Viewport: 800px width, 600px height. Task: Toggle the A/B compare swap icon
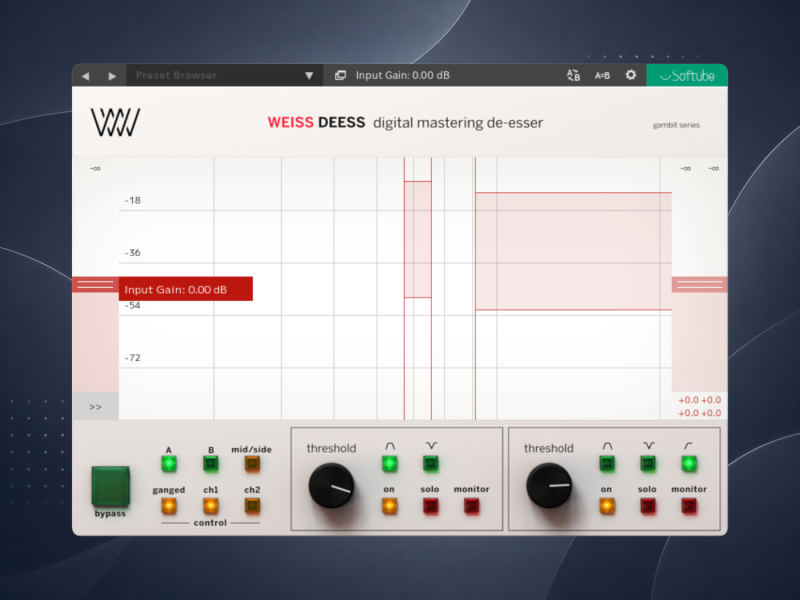point(573,76)
